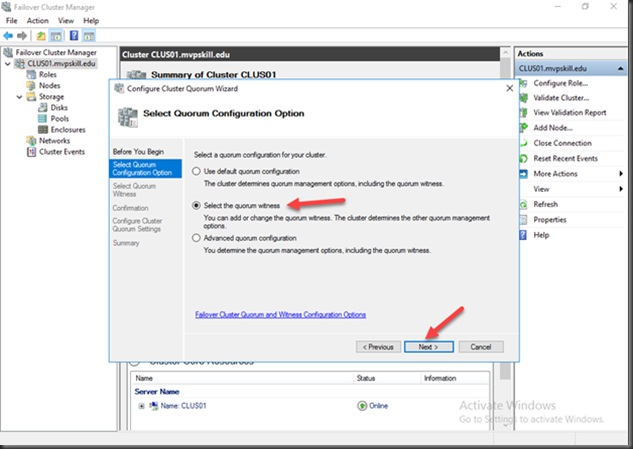The image size is (633, 449).
Task: Click the Name column header
Action: click(144, 378)
